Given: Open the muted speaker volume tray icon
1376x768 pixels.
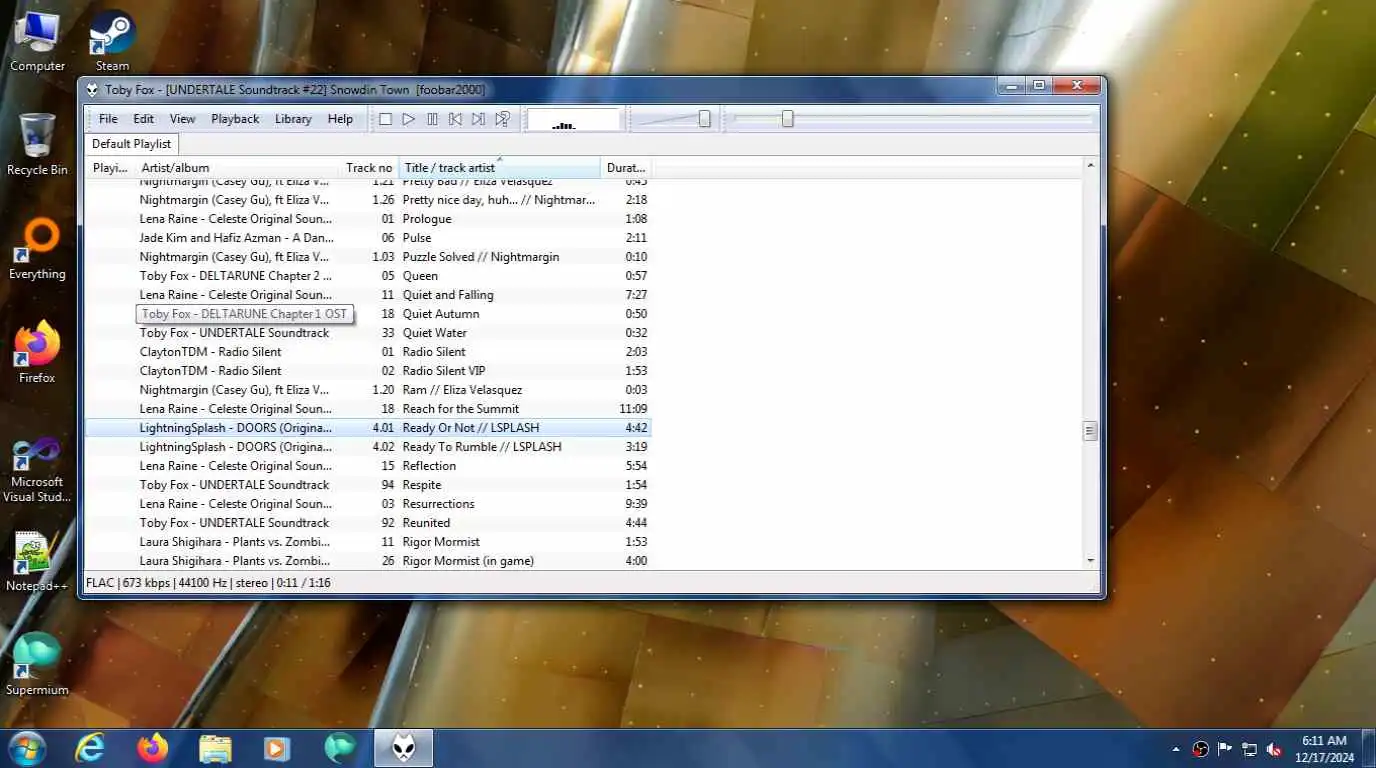Looking at the screenshot, I should 1274,749.
